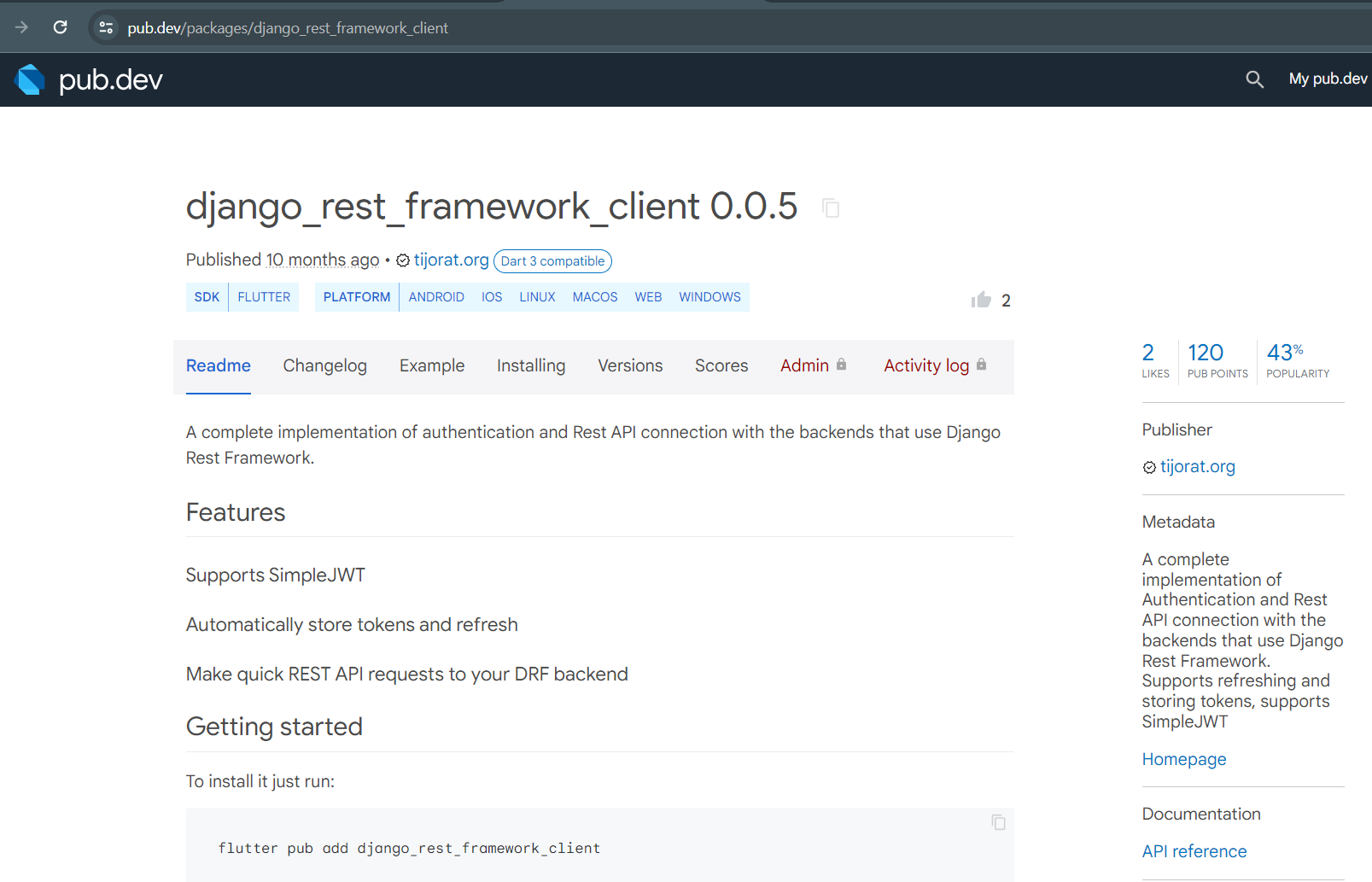Select the WEB platform tag
This screenshot has width=1372, height=882.
pyautogui.click(x=648, y=297)
